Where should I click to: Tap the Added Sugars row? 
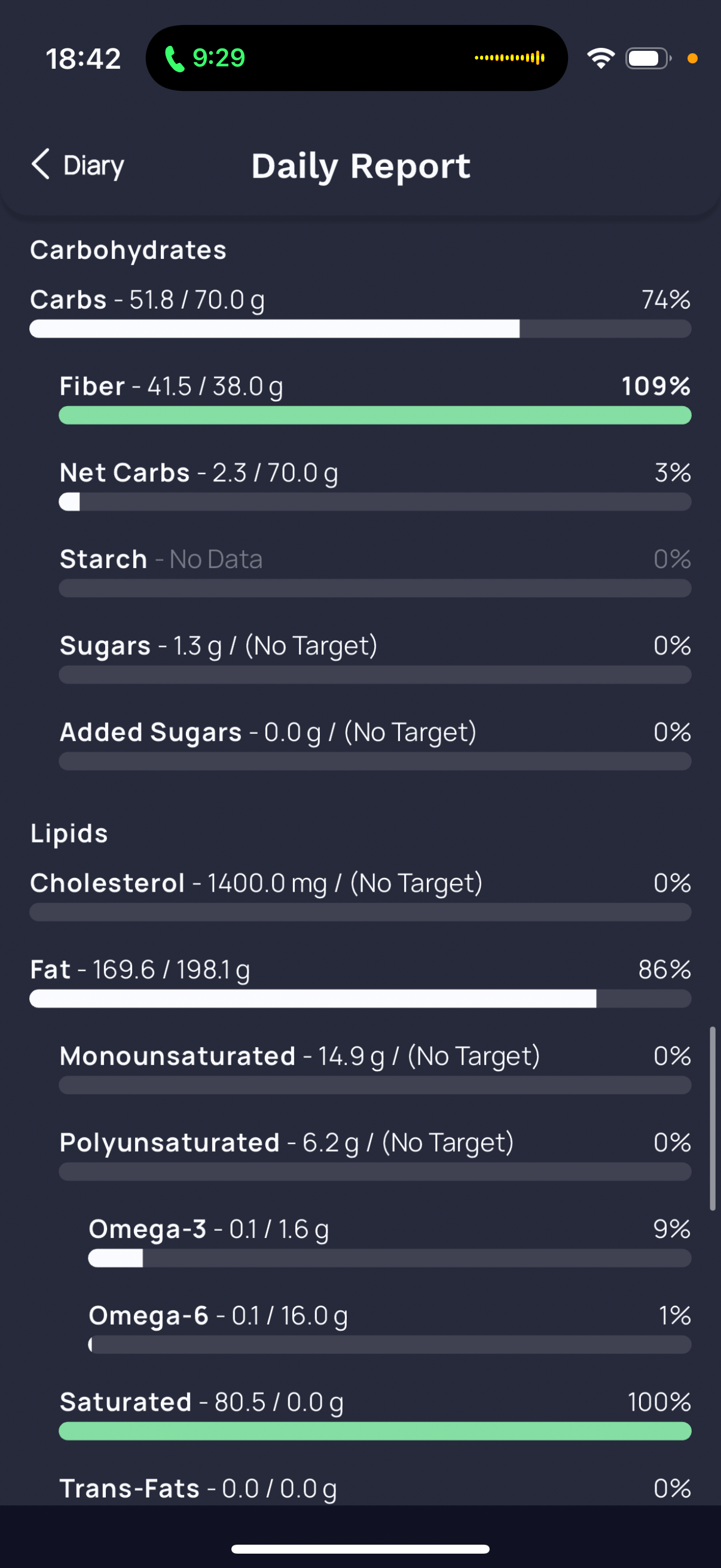pyautogui.click(x=375, y=745)
